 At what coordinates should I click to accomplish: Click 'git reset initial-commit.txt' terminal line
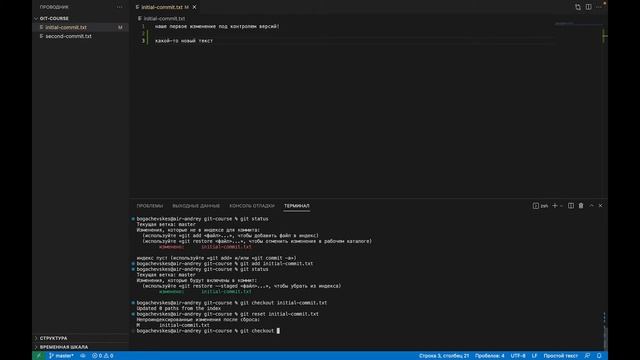tap(227, 314)
